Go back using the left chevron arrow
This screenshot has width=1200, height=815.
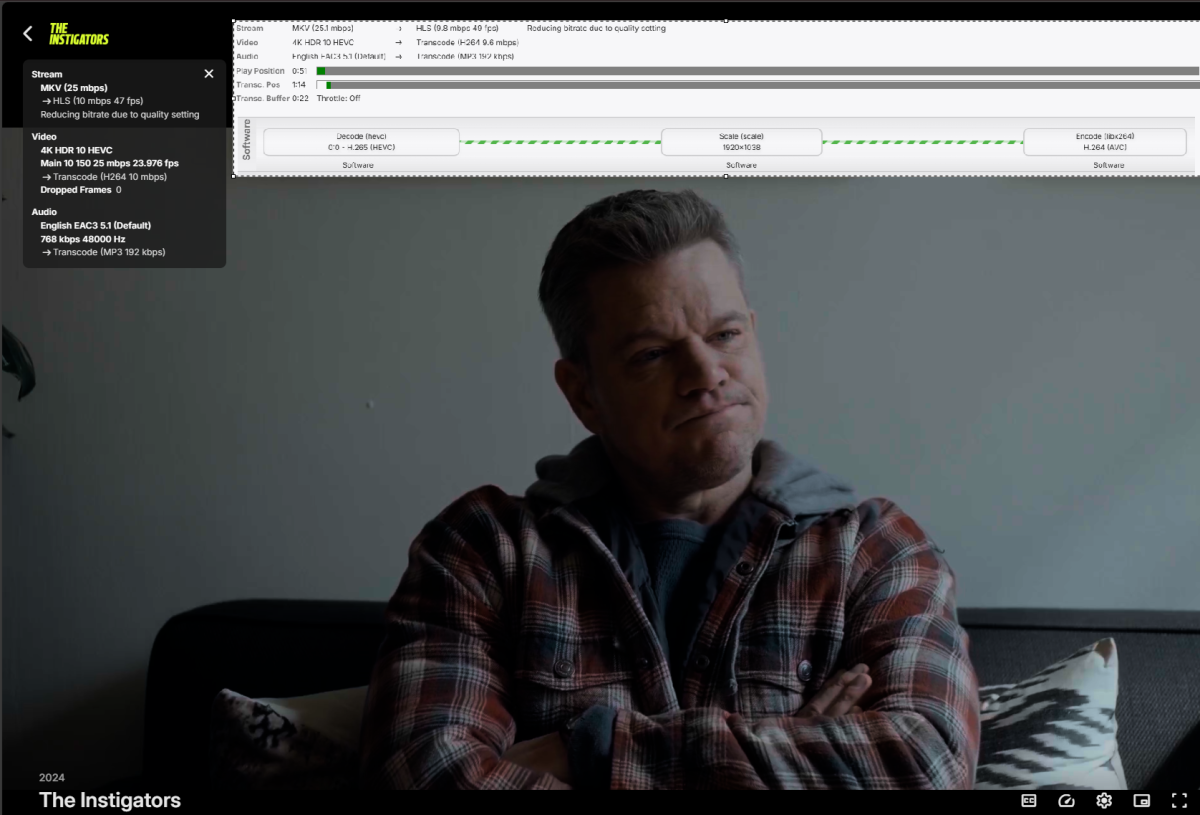(28, 33)
